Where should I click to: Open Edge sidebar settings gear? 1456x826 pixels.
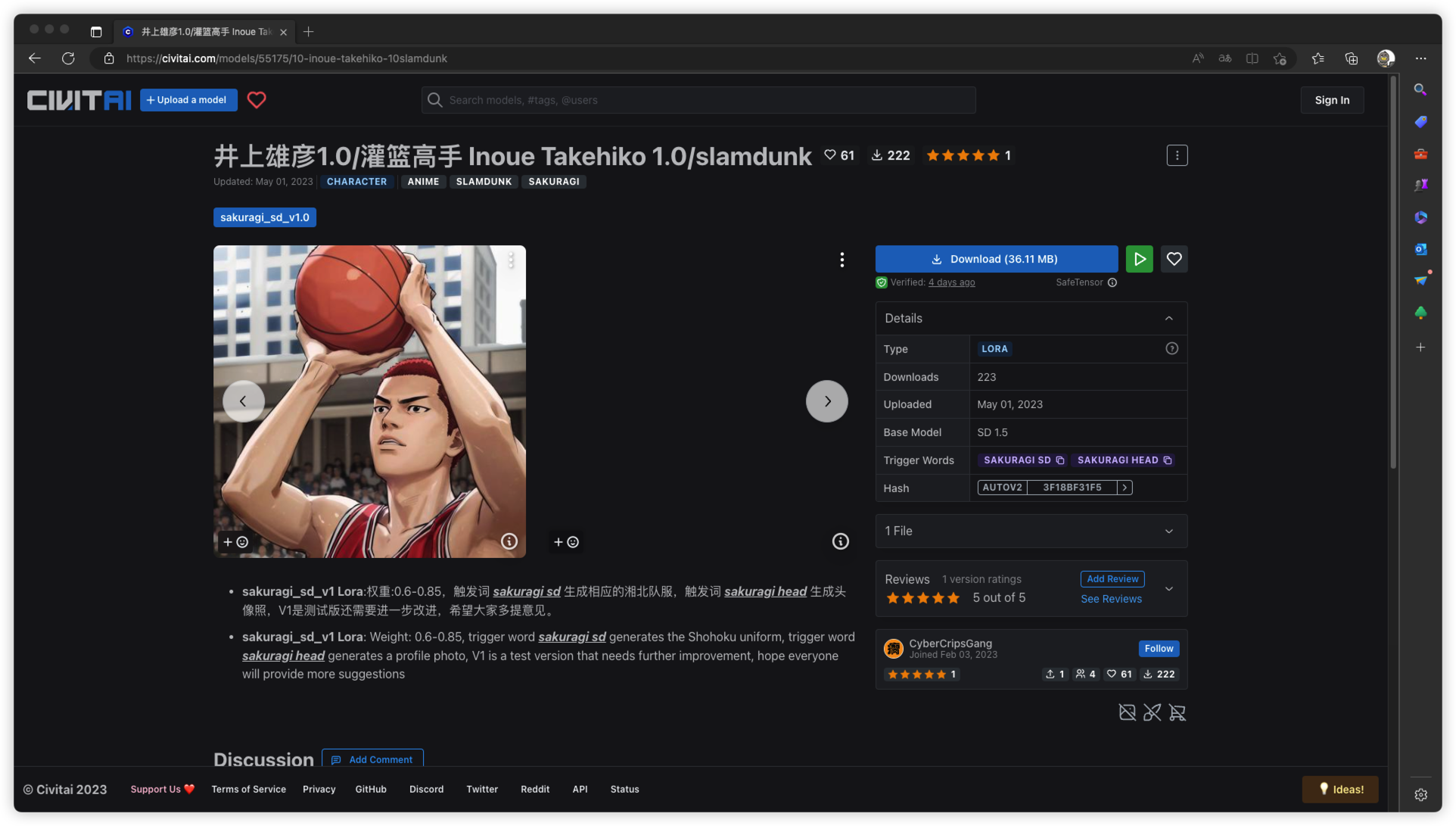1420,794
